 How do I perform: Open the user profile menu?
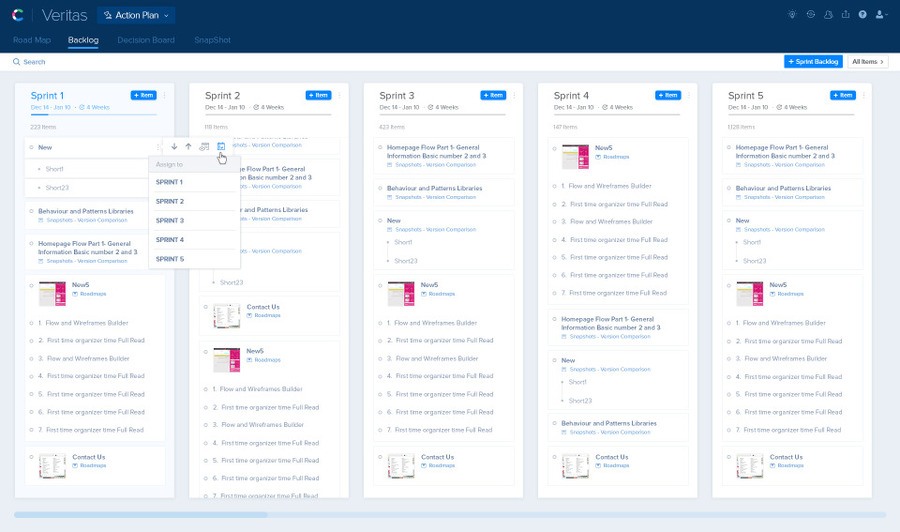(881, 14)
